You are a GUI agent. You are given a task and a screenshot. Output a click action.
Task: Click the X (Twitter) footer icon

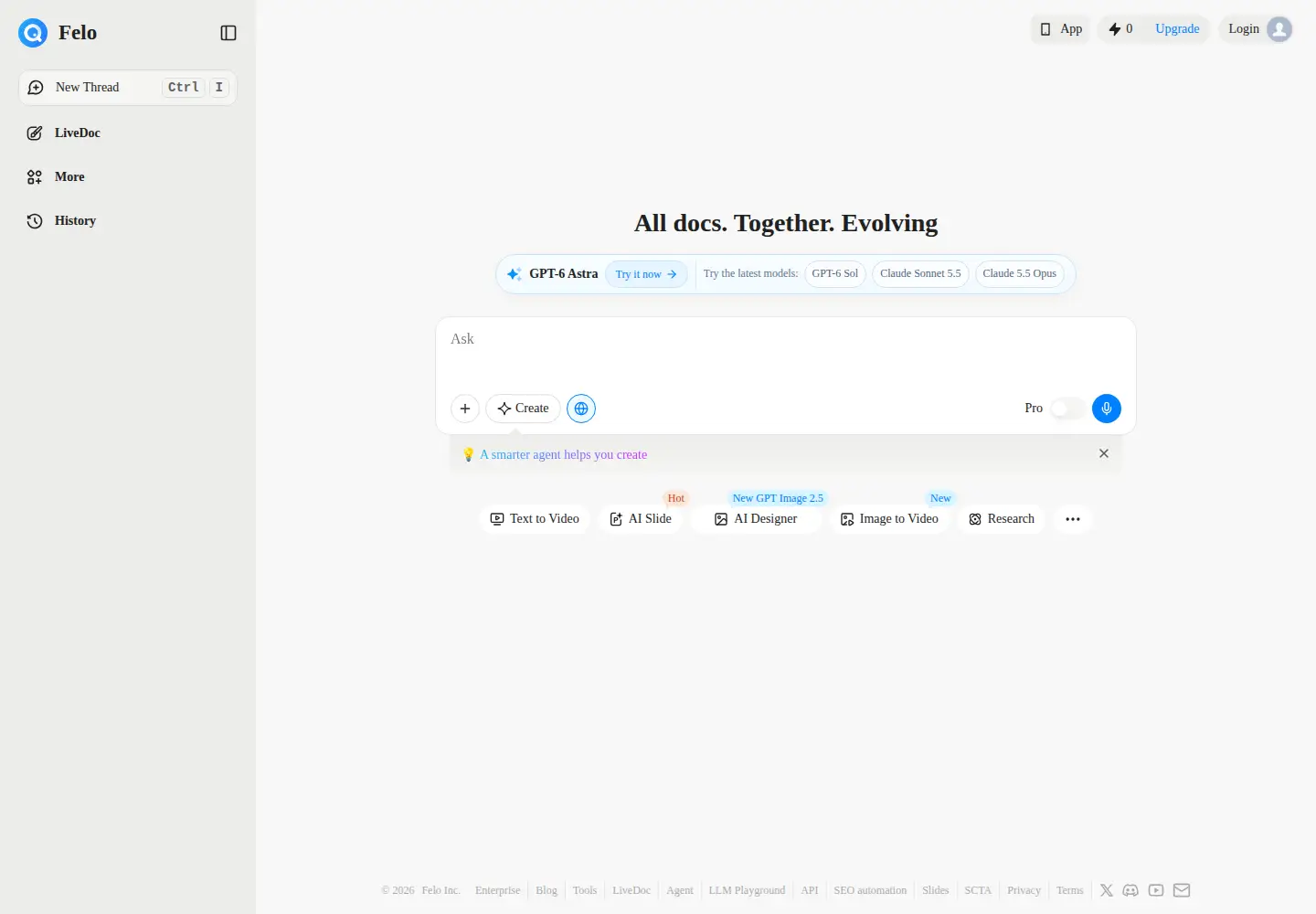pos(1107,890)
